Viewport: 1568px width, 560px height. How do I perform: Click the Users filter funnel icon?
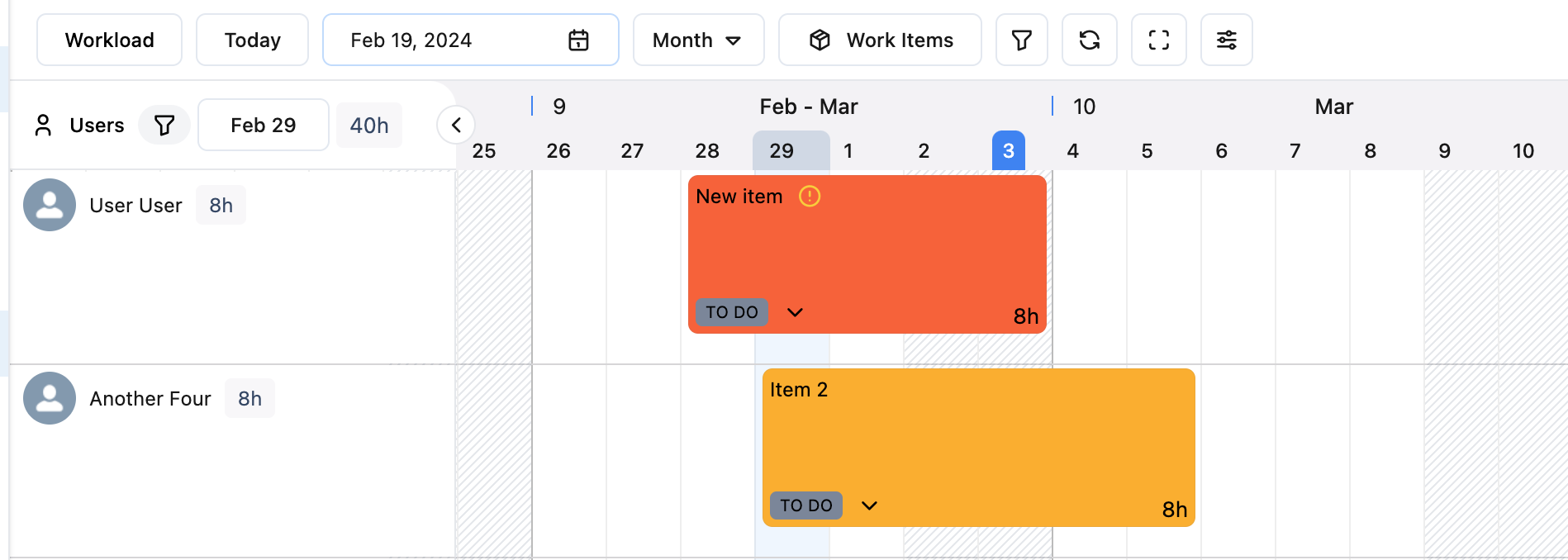tap(164, 126)
